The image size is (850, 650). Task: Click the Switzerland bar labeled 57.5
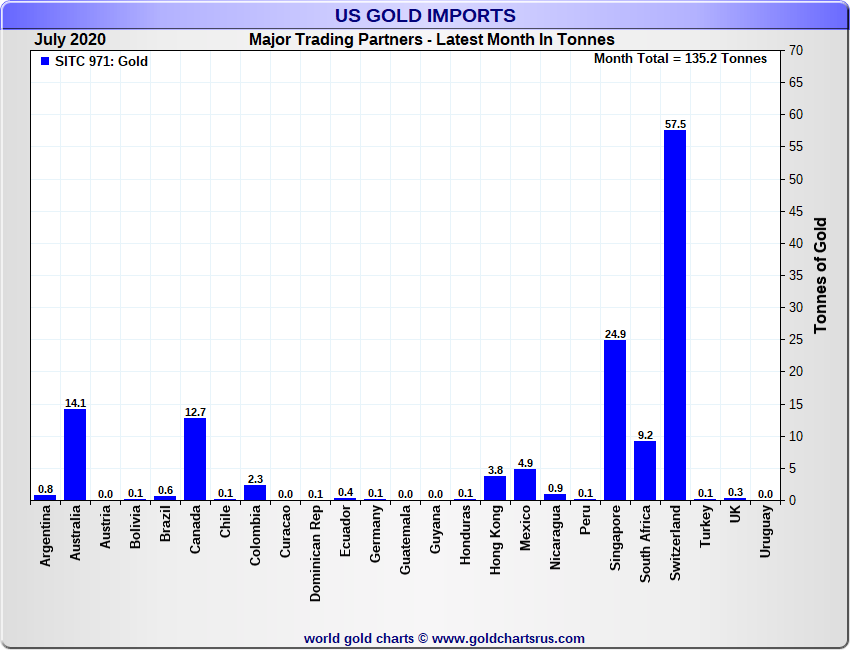tap(675, 315)
